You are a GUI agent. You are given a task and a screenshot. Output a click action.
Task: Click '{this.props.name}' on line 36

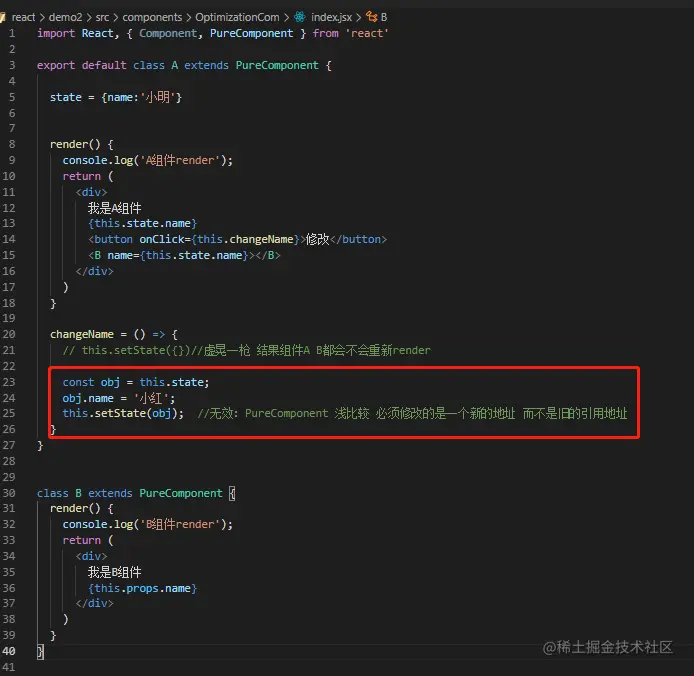(x=142, y=587)
